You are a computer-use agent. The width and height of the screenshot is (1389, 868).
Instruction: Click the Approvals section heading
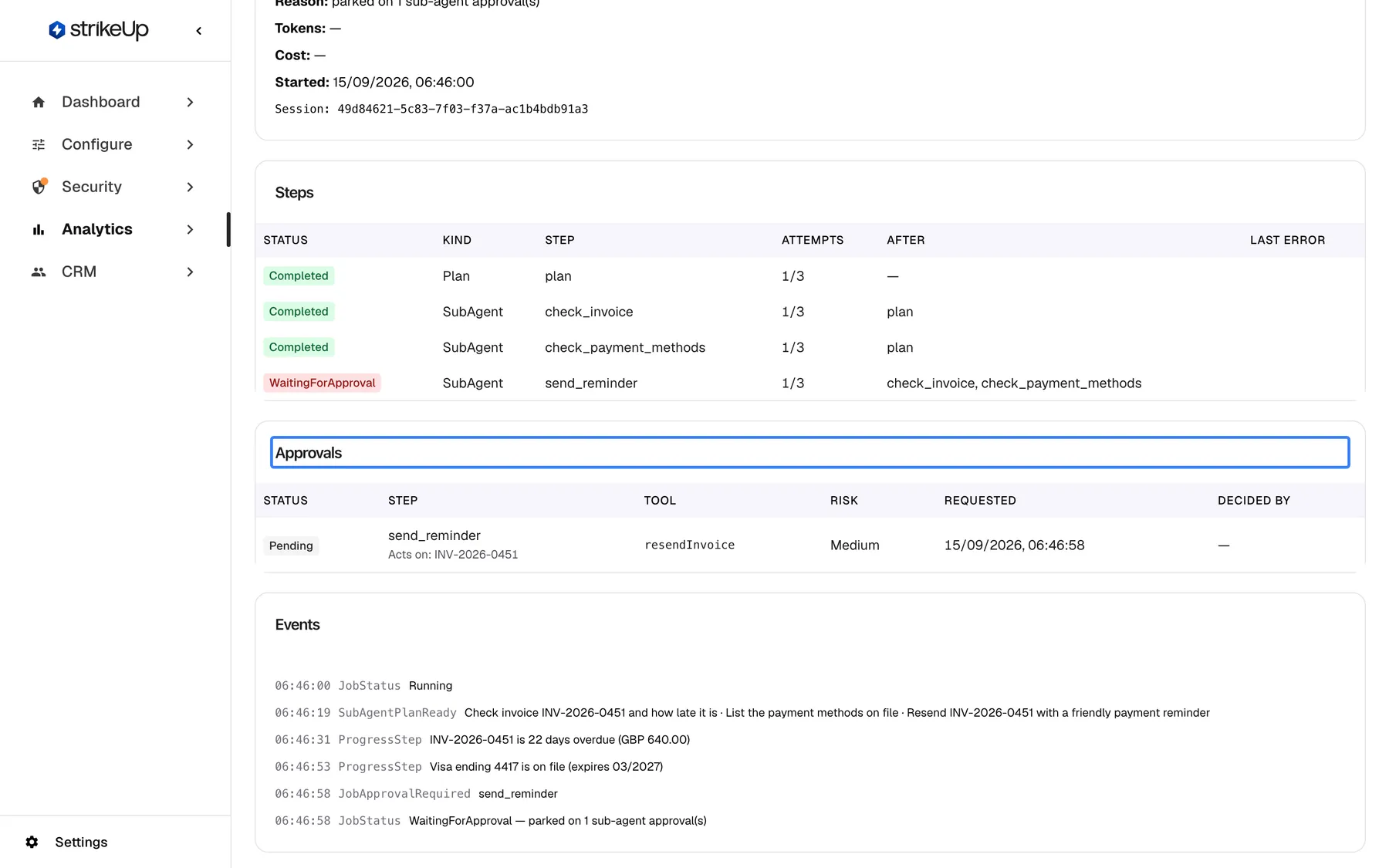pos(308,453)
